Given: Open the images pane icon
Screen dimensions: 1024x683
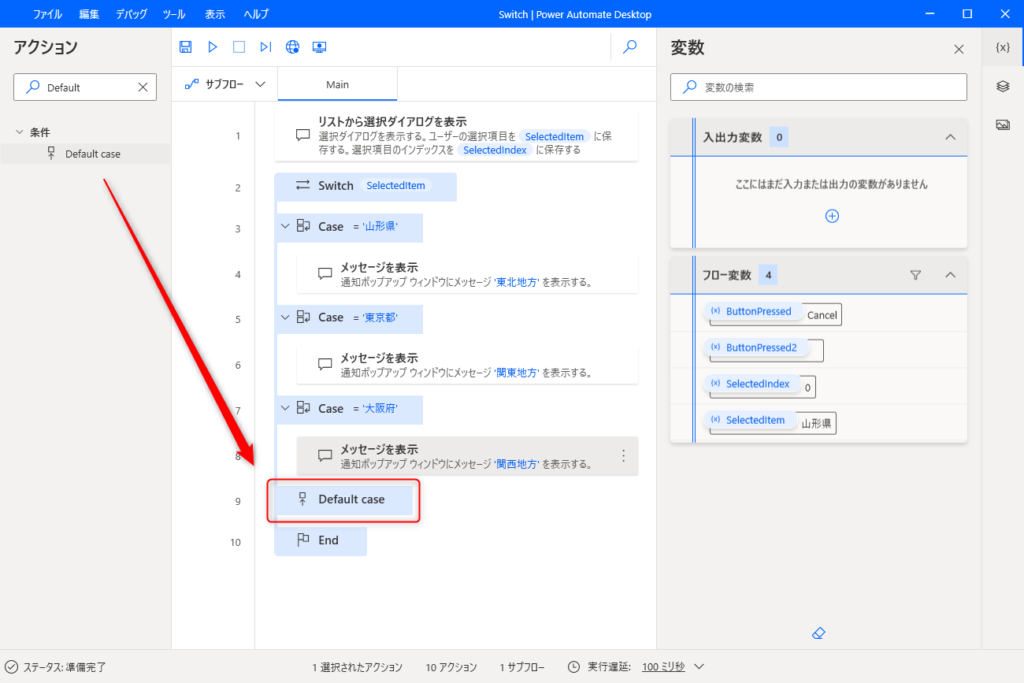Looking at the screenshot, I should click(1002, 125).
